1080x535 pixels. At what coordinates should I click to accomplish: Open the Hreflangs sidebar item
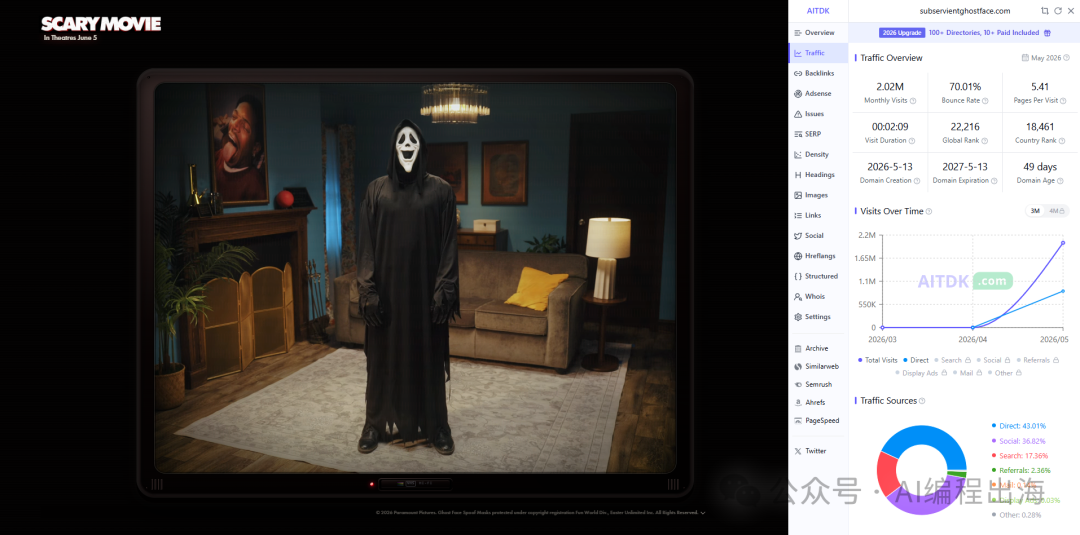818,256
